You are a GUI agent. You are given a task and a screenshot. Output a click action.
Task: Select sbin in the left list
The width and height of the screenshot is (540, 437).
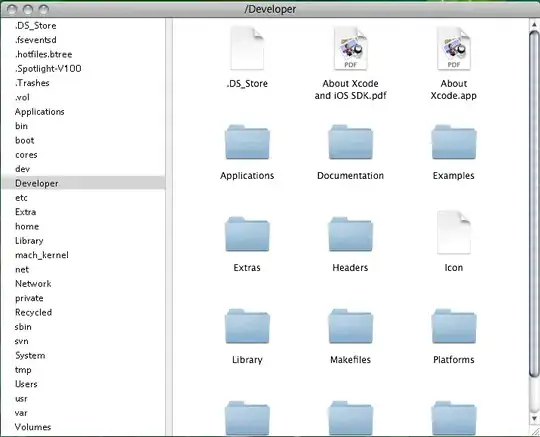tap(23, 327)
